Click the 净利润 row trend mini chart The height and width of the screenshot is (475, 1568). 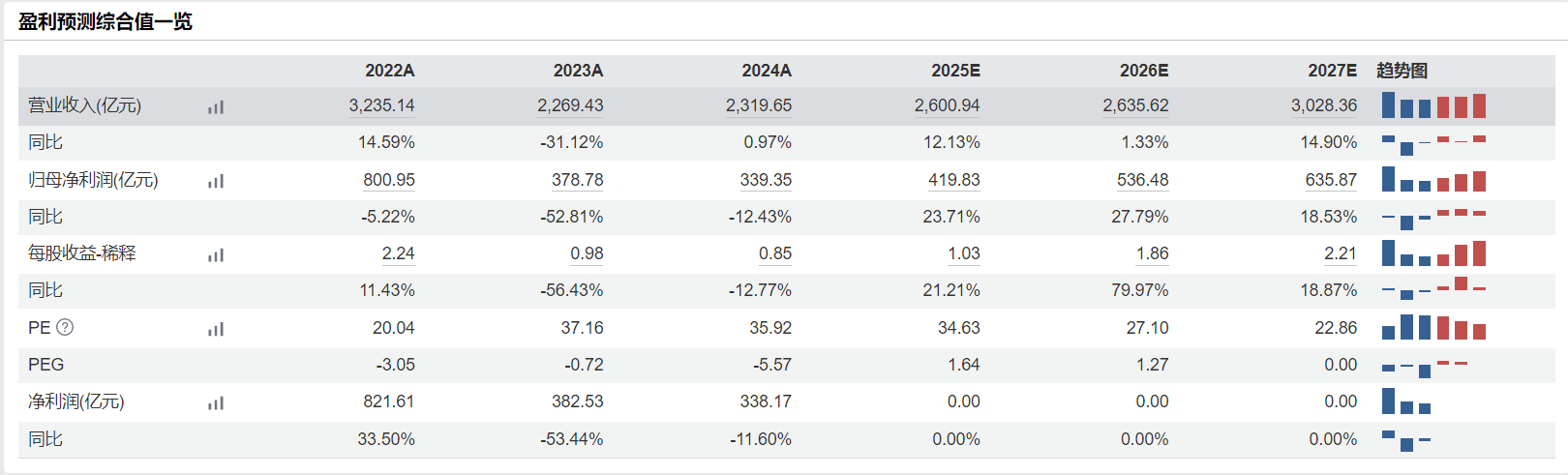point(1406,401)
